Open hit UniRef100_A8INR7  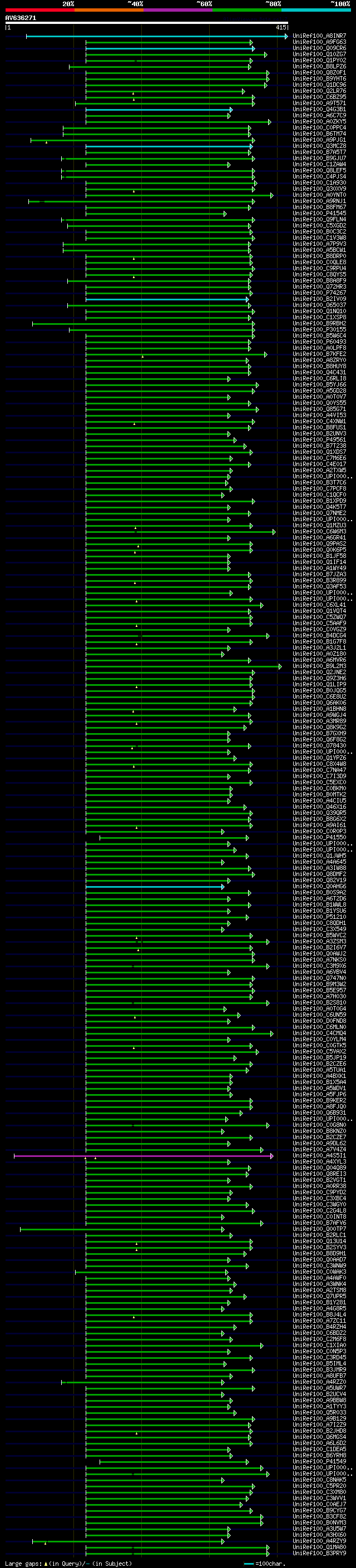(x=319, y=36)
